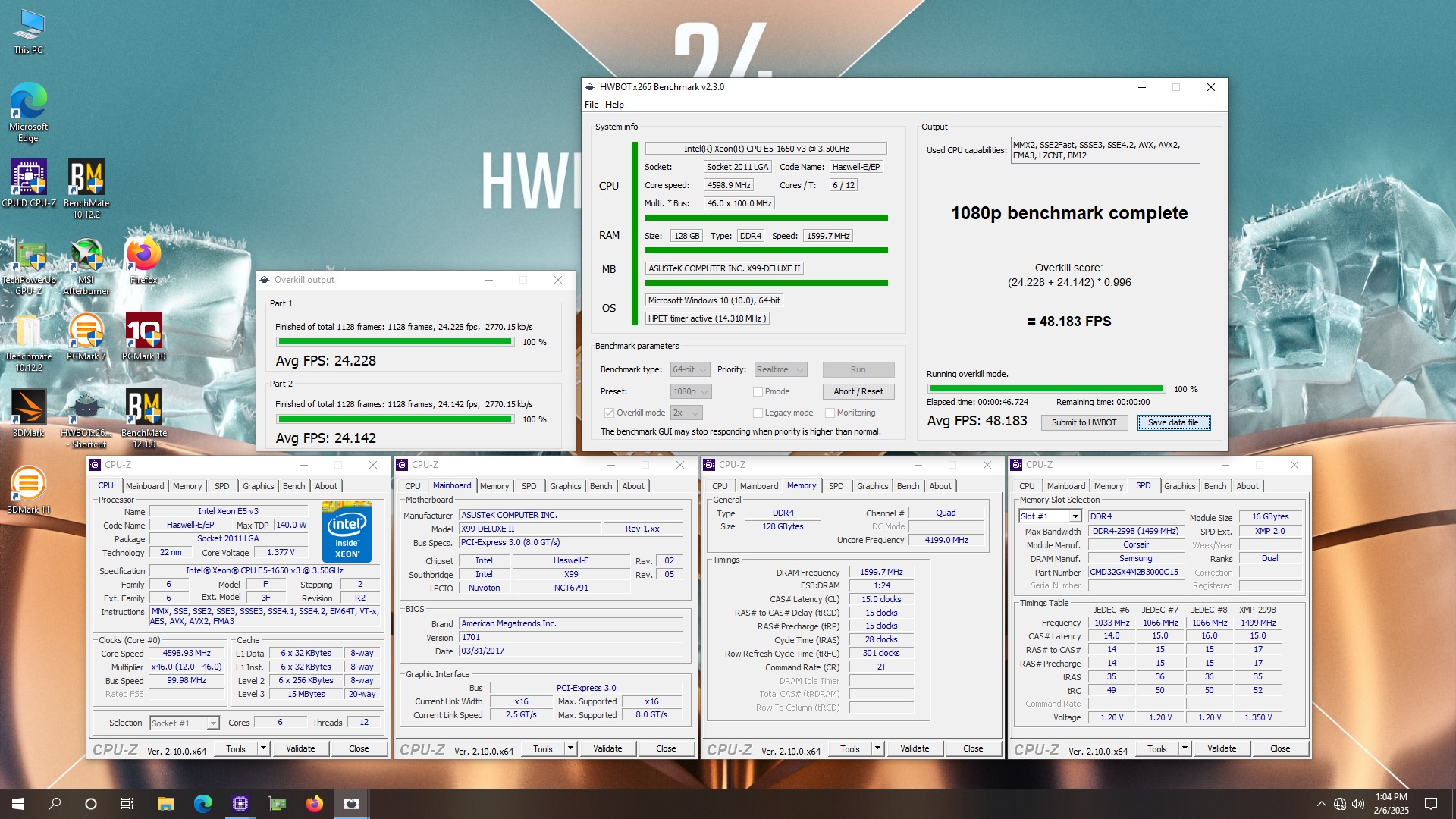Open the Preset 1080p dropdown

[691, 391]
